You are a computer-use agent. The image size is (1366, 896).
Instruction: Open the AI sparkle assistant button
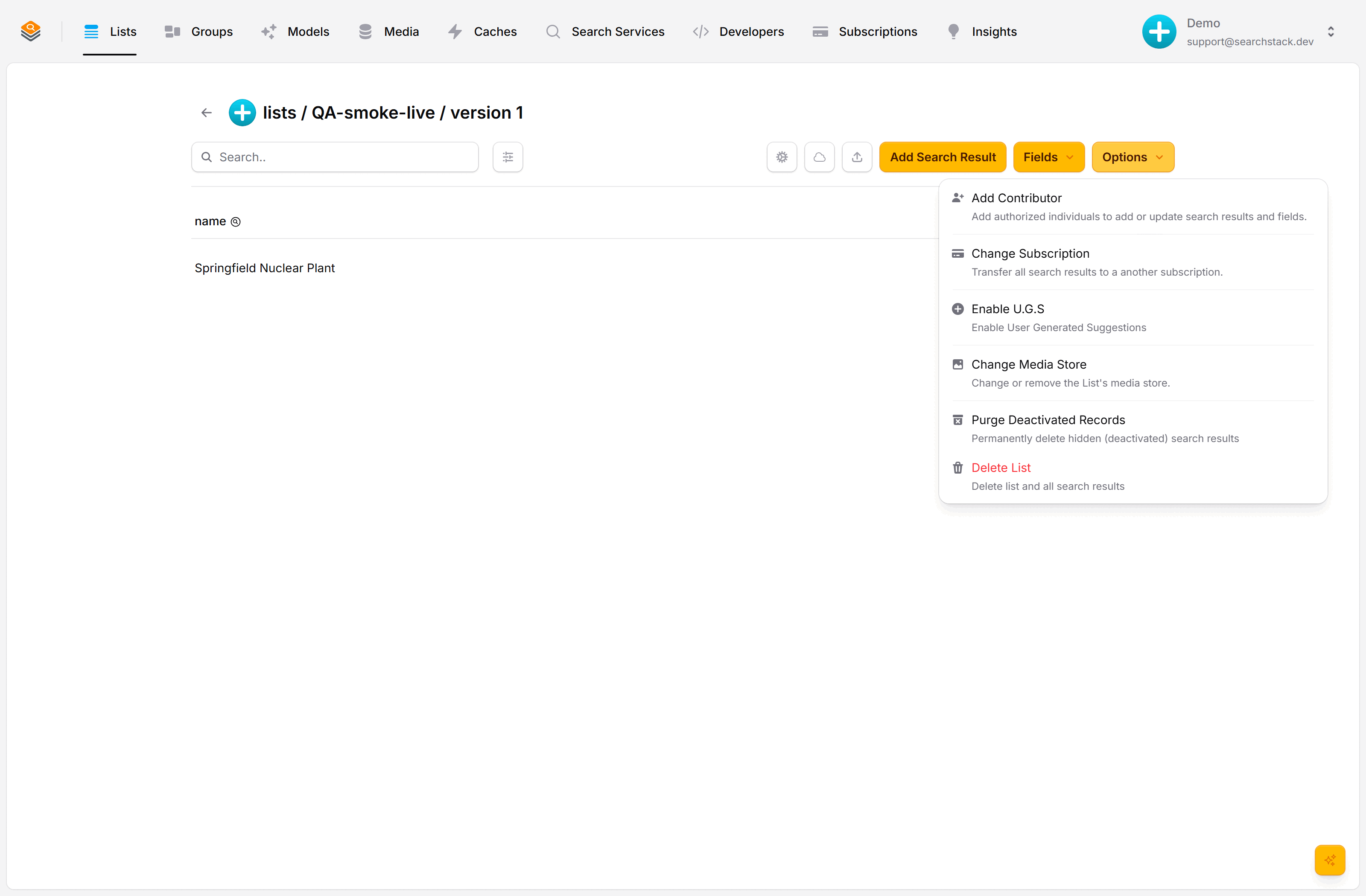[1330, 860]
